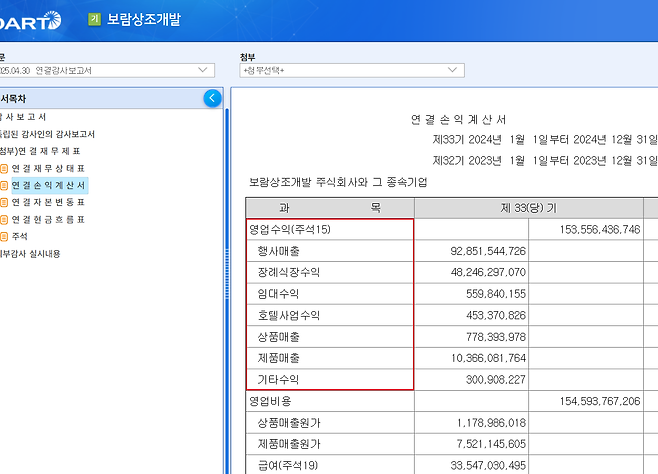
Task: Click the 영업수익(주석15) row label
Action: coord(290,229)
